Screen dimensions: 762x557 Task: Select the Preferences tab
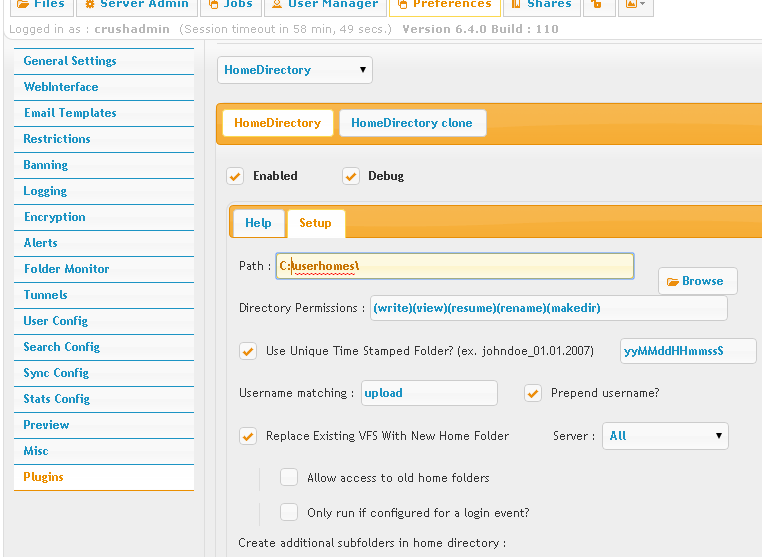pos(445,6)
